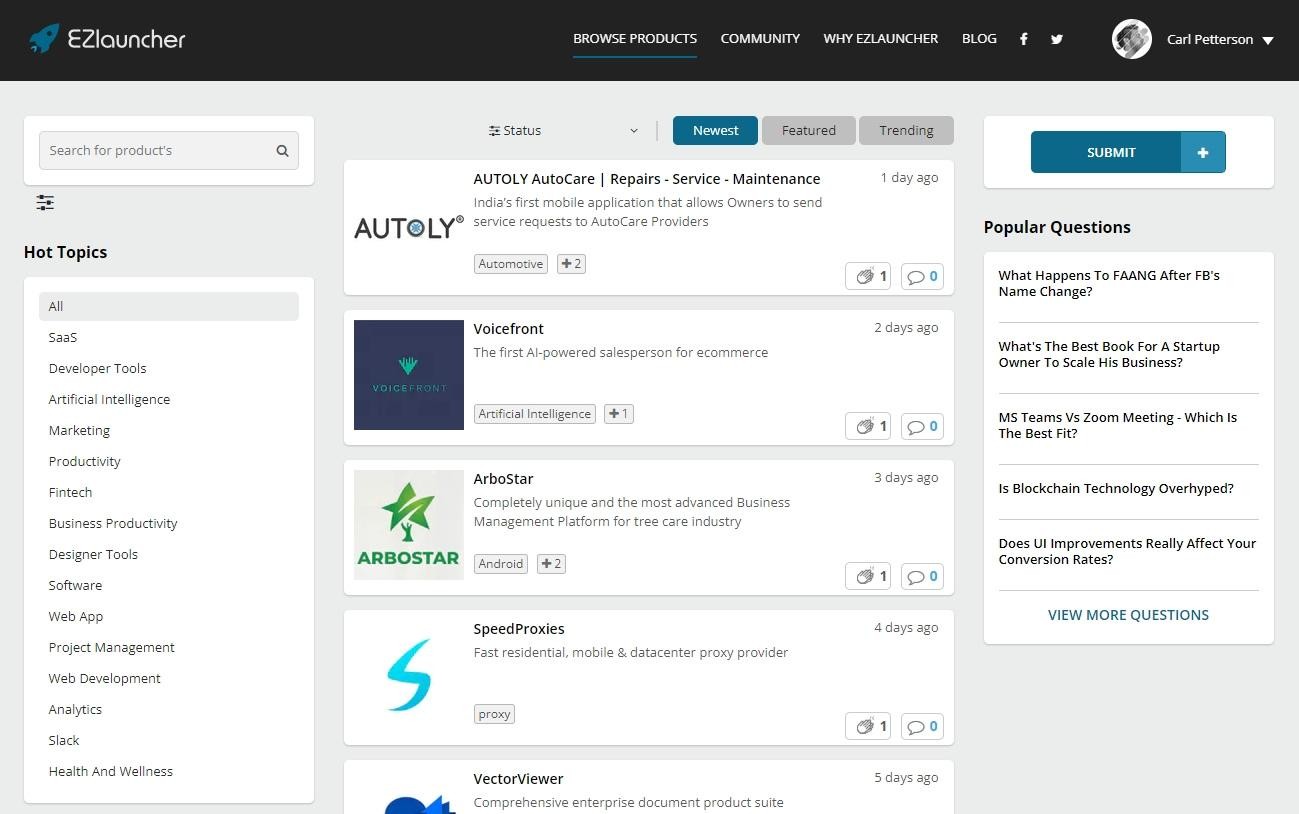Click the plus icon on Submit button
Screen dimensions: 1299x814
(1203, 152)
